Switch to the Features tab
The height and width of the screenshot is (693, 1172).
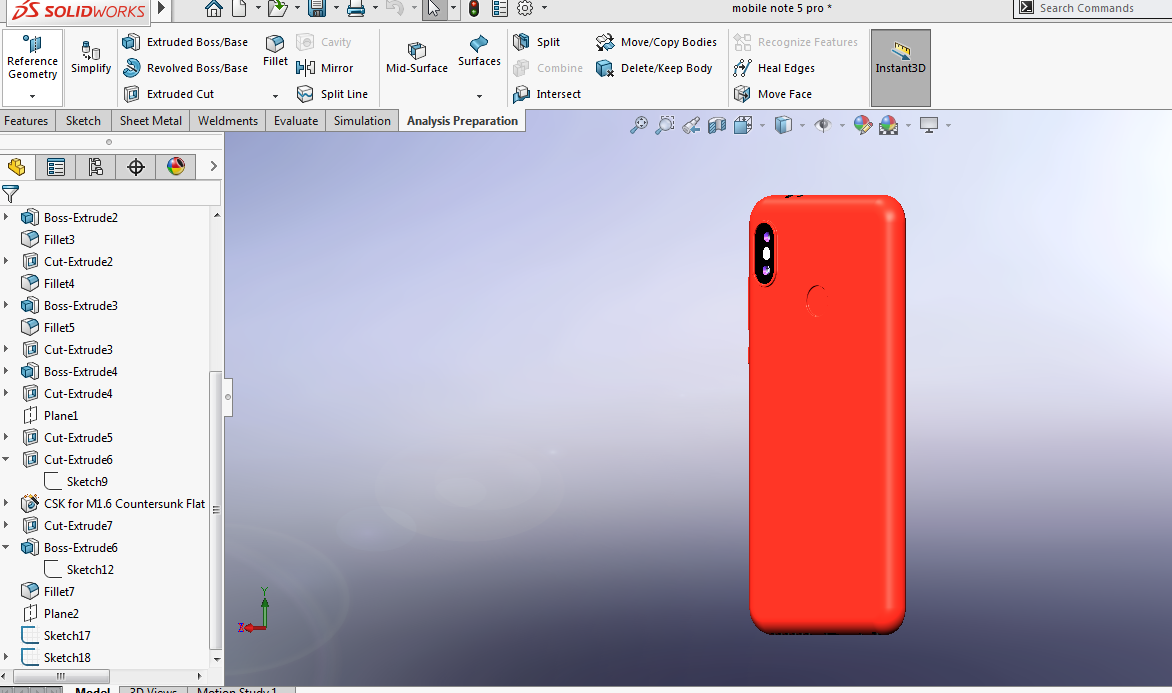pyautogui.click(x=26, y=120)
